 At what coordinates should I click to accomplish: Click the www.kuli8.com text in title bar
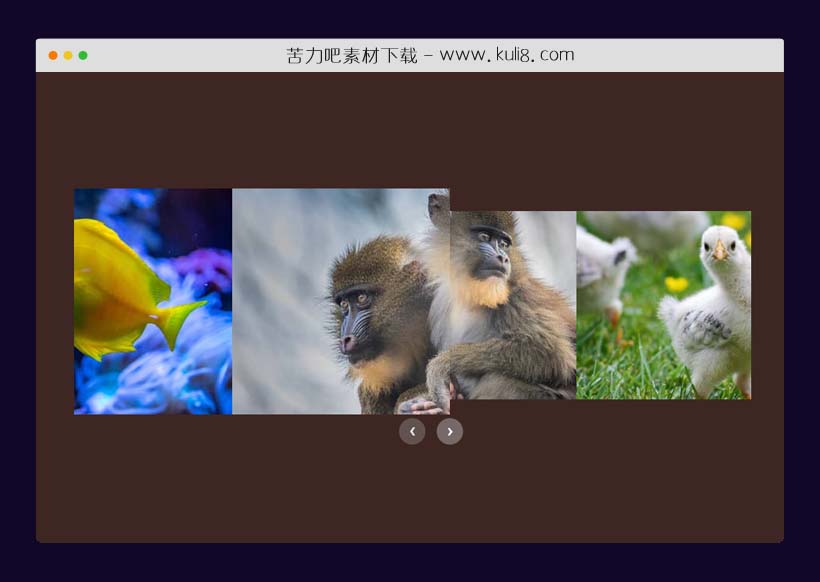507,55
